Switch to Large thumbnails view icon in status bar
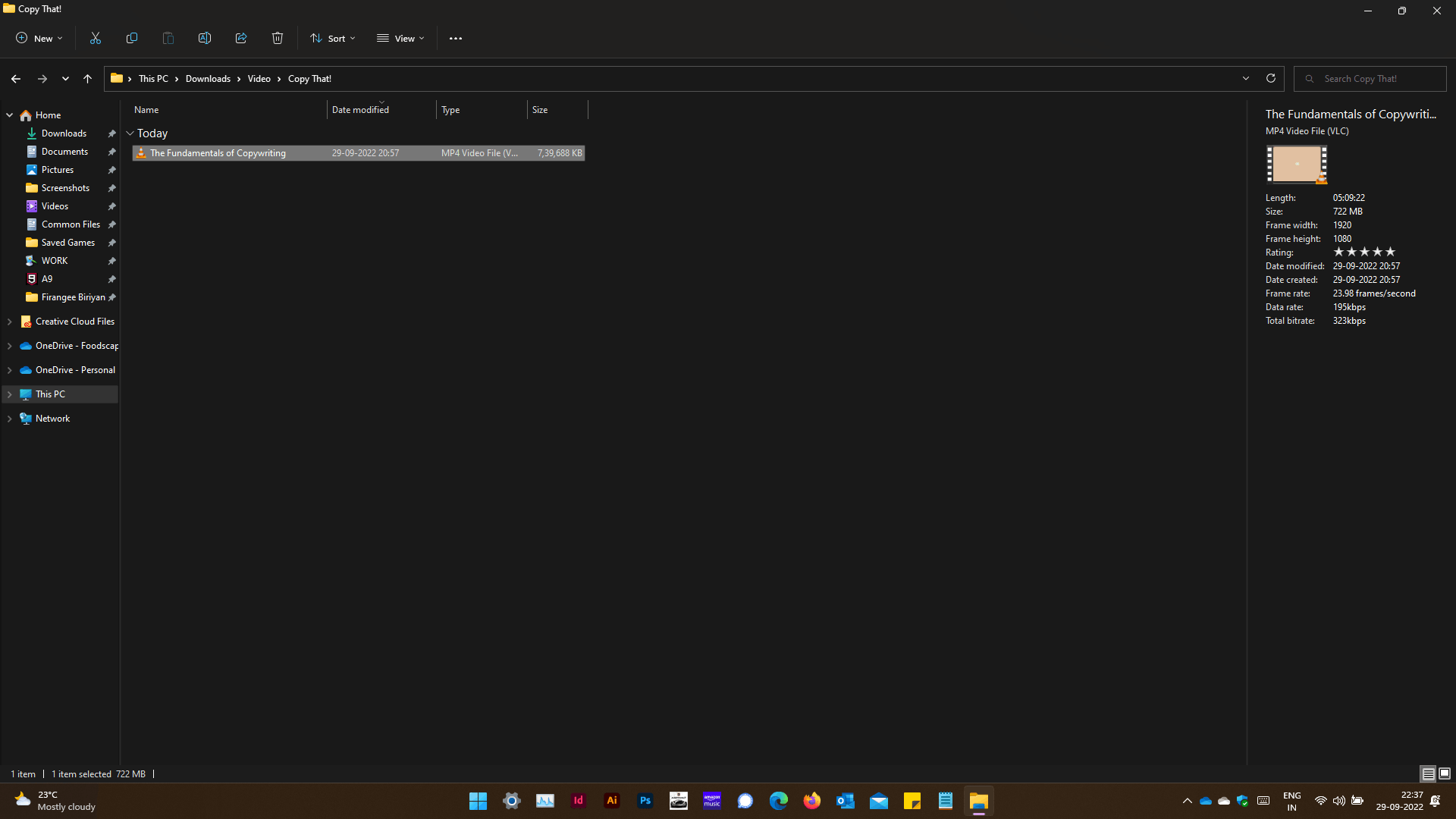 (x=1445, y=773)
